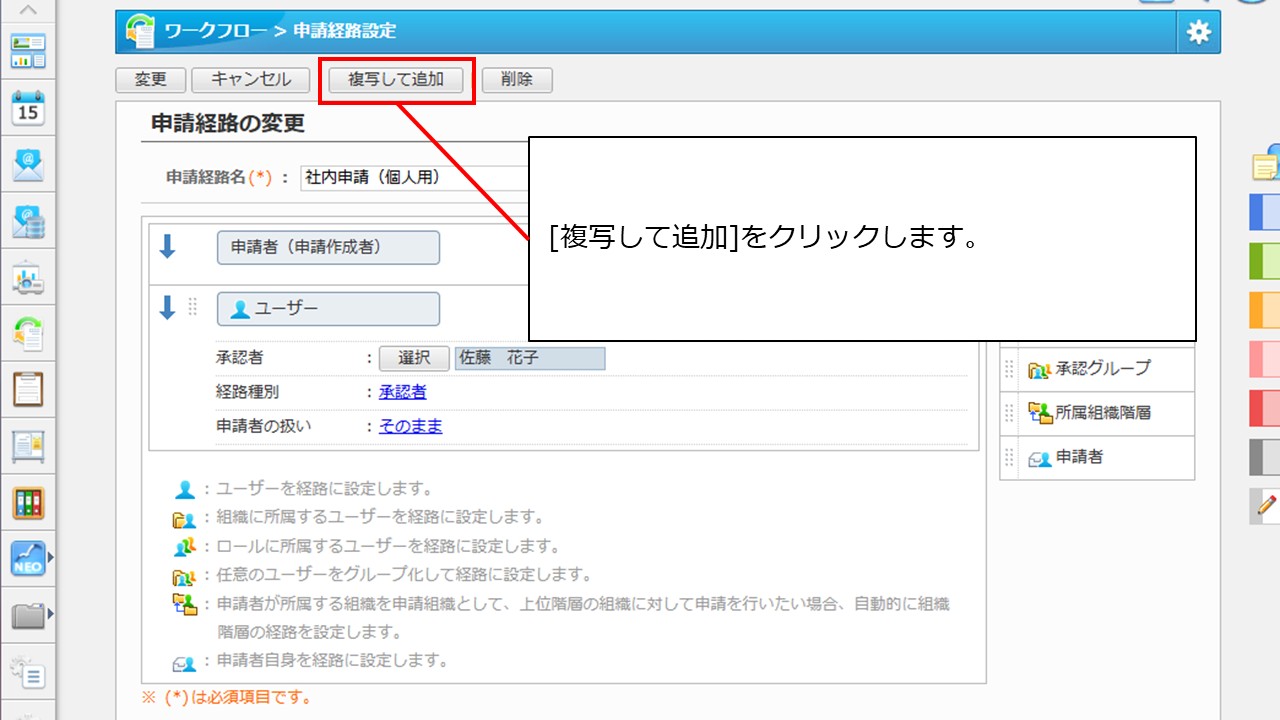
Task: Click the 承認者 route type link
Action: click(x=403, y=392)
